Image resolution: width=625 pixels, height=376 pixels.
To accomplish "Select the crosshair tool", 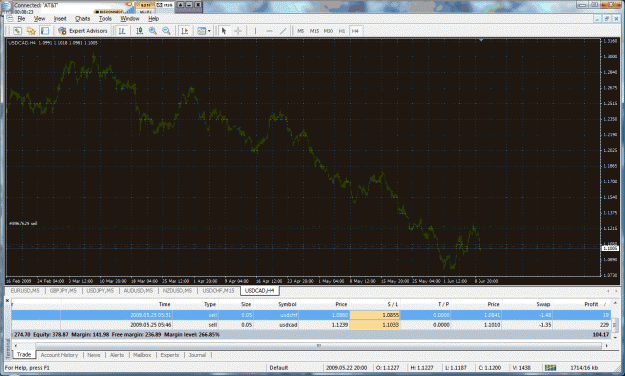I will tap(238, 31).
